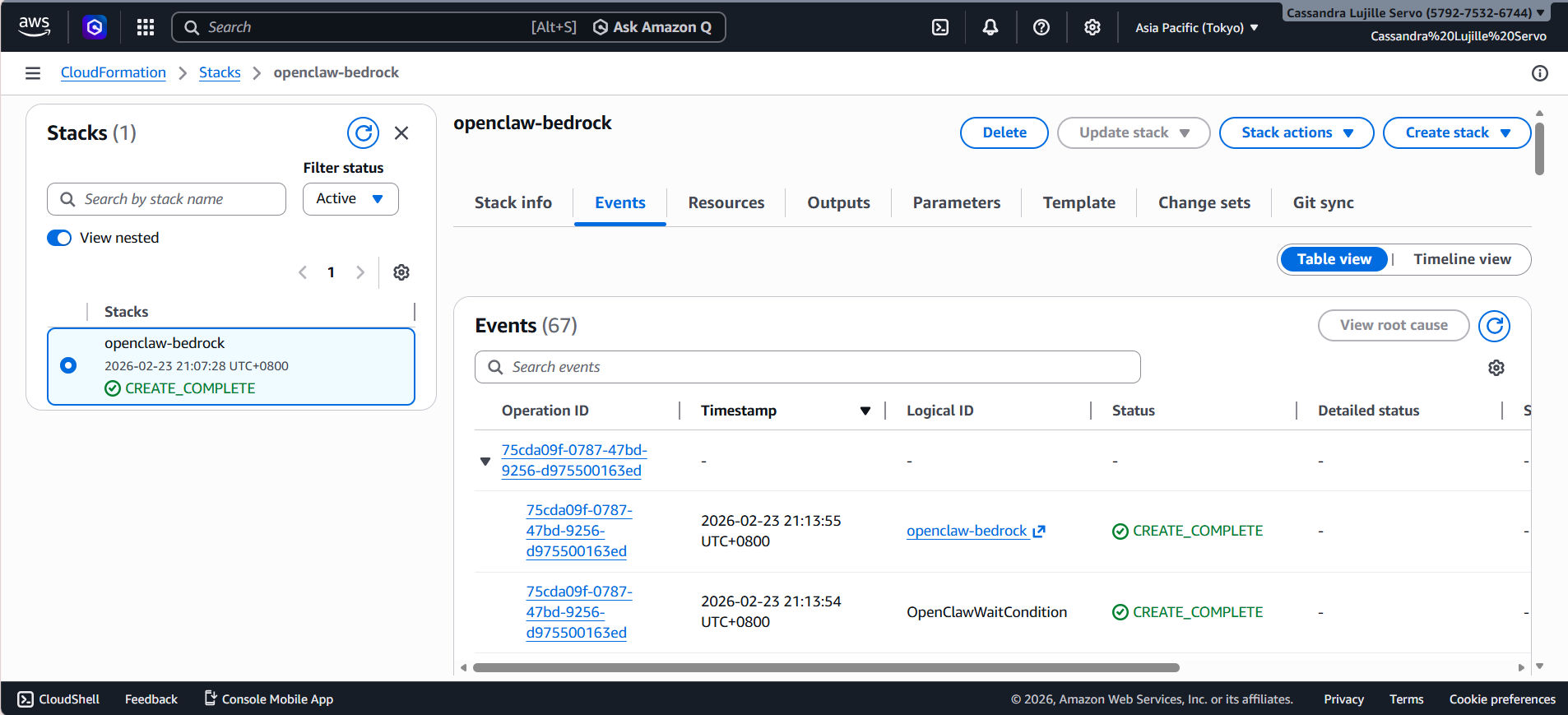1568x715 pixels.
Task: Toggle the View nested switch
Action: point(59,238)
